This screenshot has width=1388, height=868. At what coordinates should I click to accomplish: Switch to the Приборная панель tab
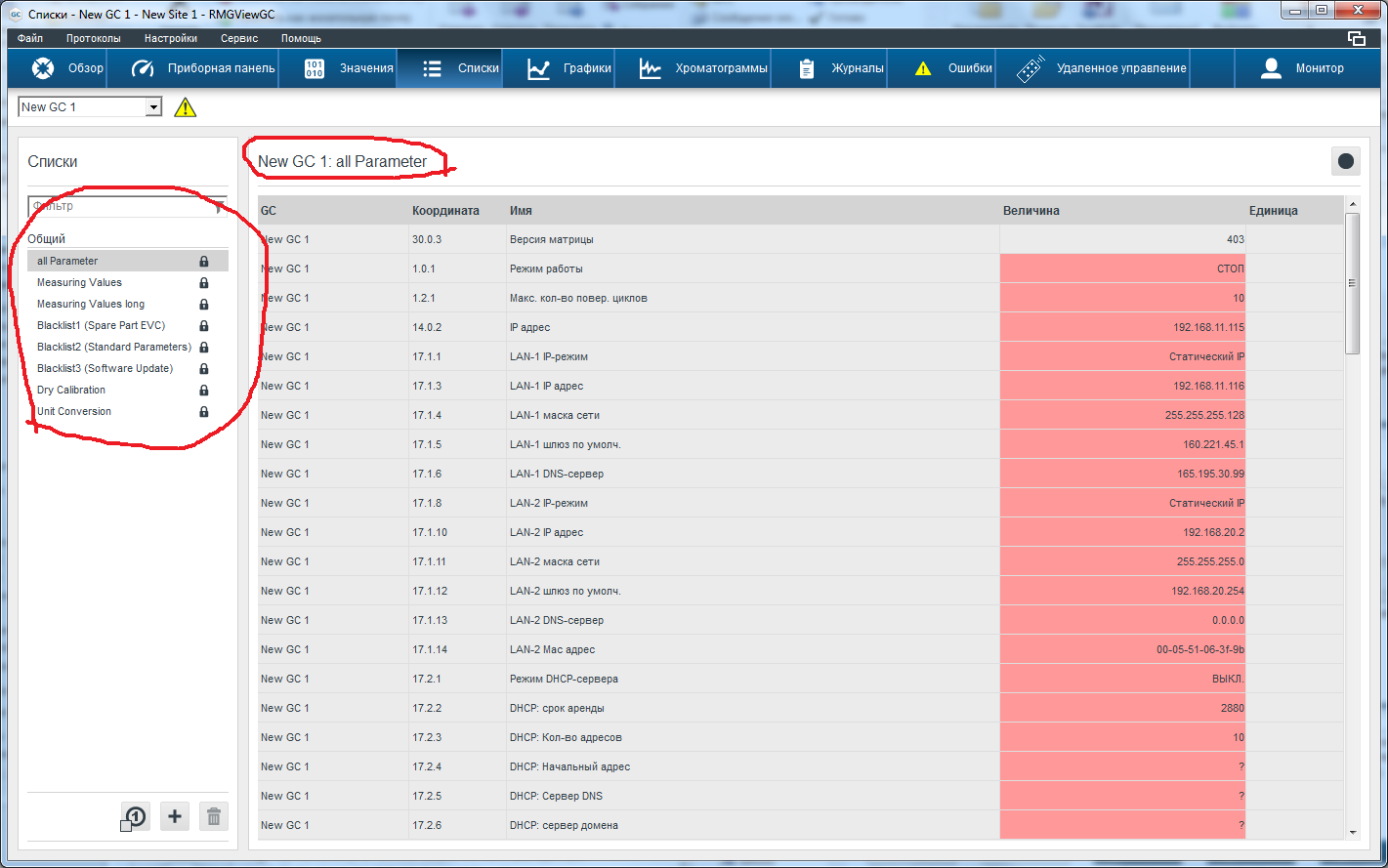(x=203, y=68)
